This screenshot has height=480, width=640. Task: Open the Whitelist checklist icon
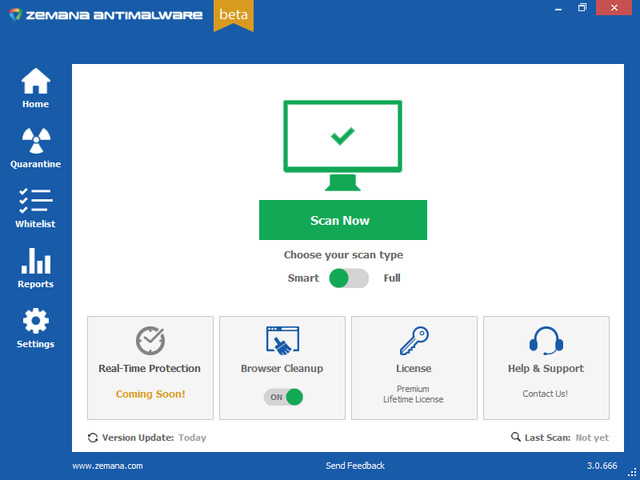pos(35,201)
